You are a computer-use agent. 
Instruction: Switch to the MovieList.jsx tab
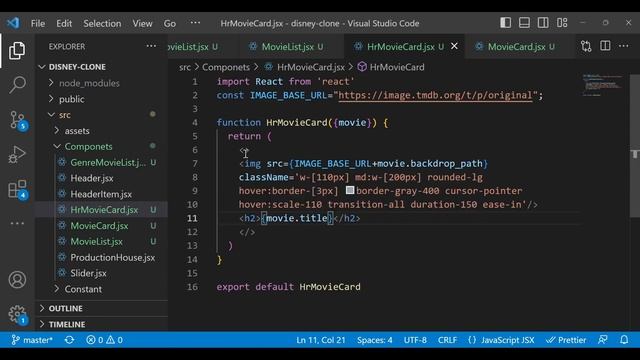click(292, 47)
